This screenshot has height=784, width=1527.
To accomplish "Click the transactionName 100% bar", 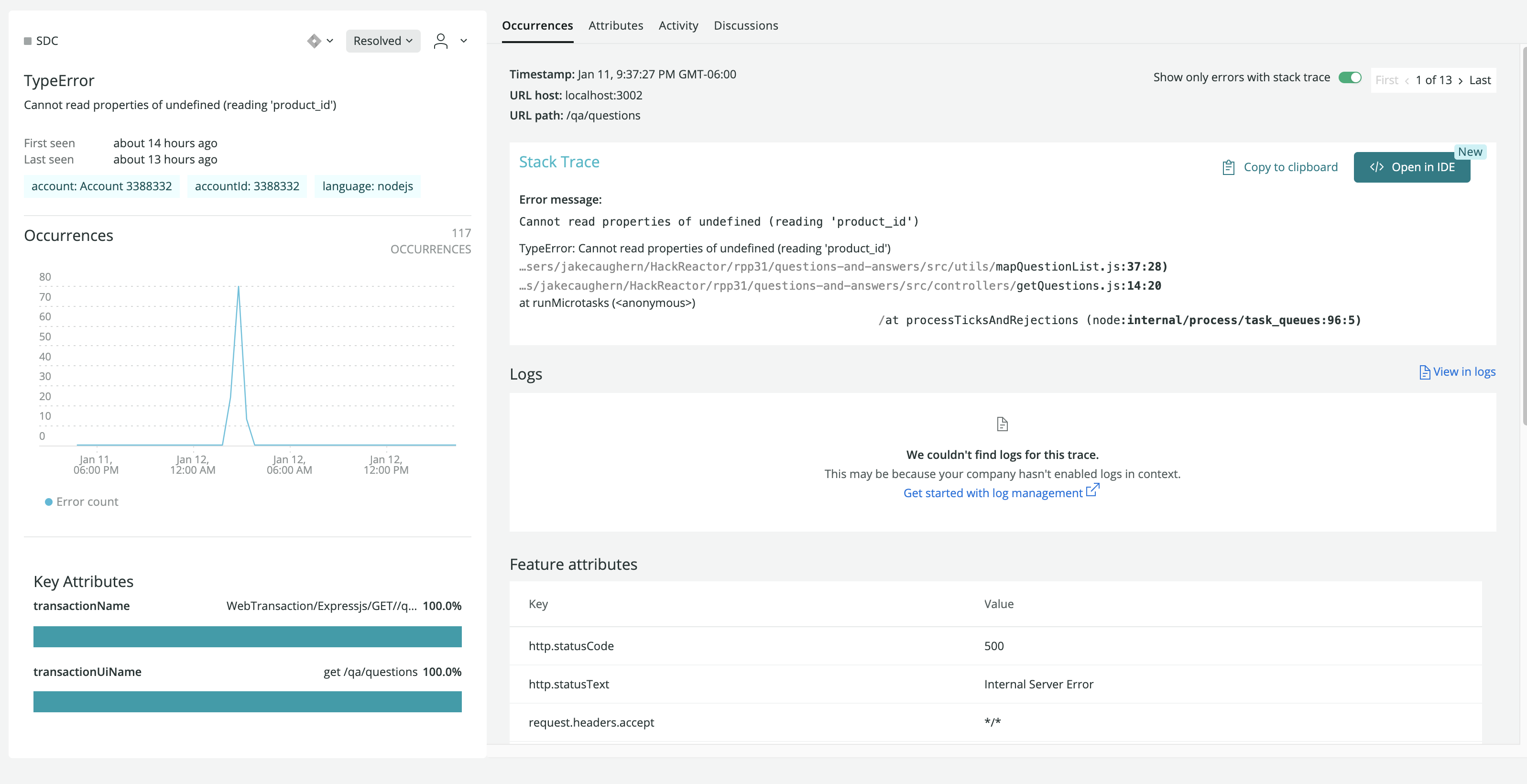I will [247, 636].
